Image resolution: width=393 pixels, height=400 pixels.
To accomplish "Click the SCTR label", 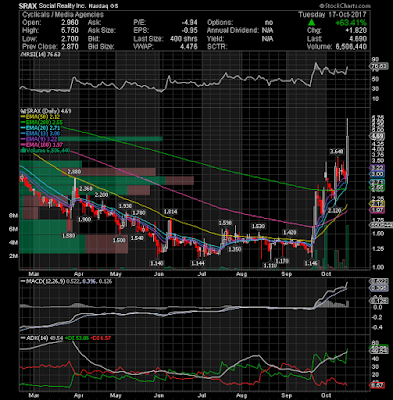I will pyautogui.click(x=217, y=47).
